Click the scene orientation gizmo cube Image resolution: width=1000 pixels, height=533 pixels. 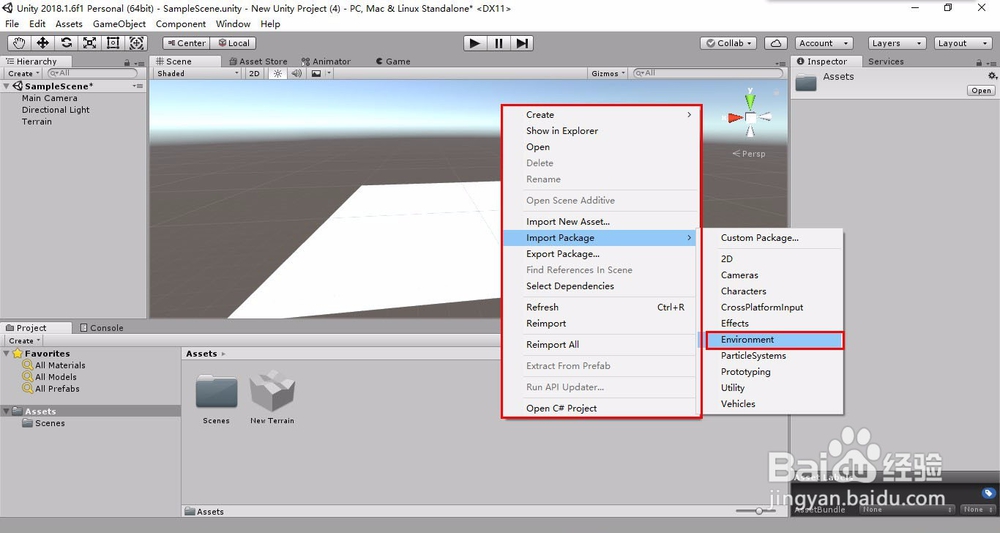[751, 117]
